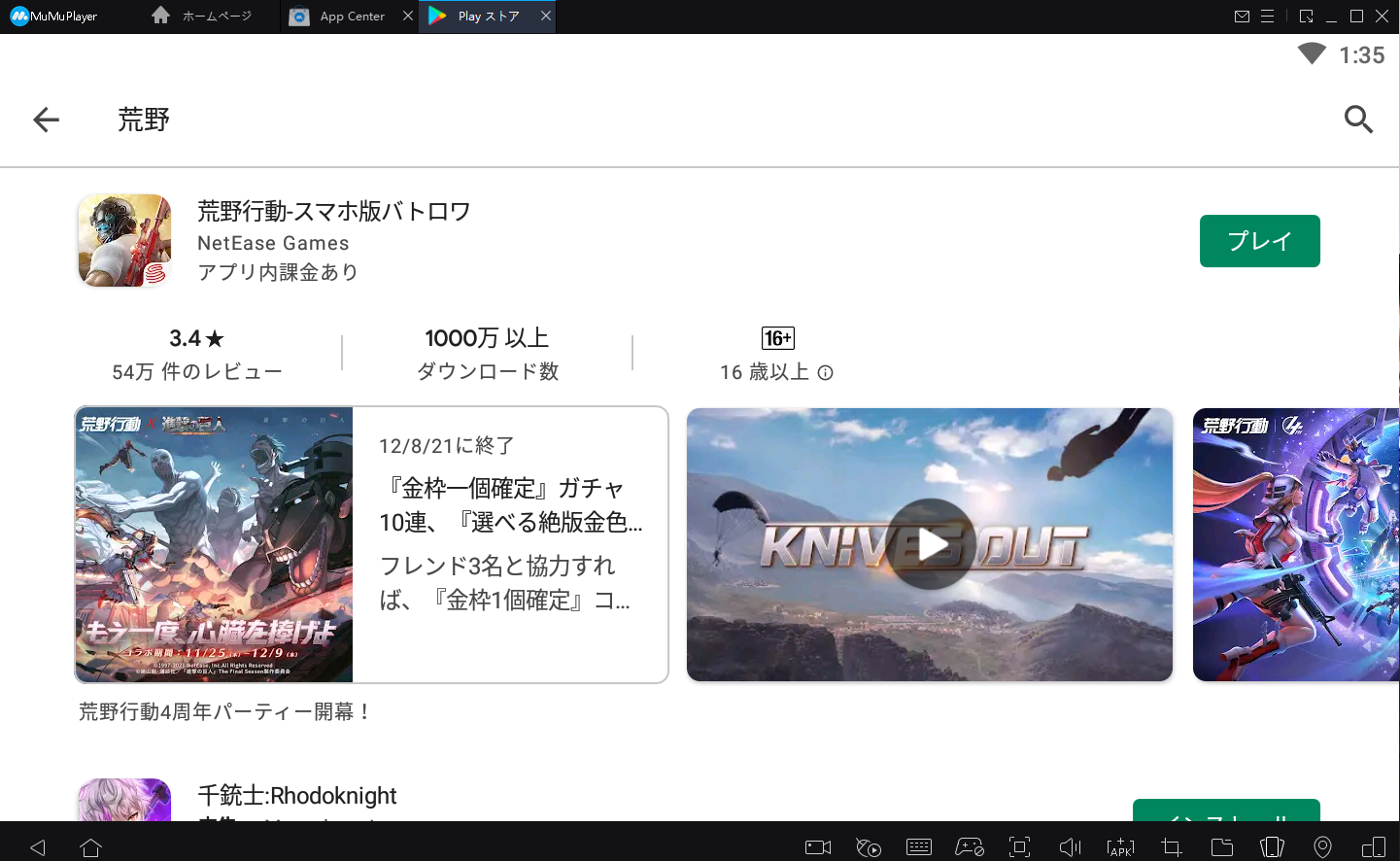The image size is (1400, 861).
Task: Open the MuMu Player hamburger menu
Action: pos(1268,17)
